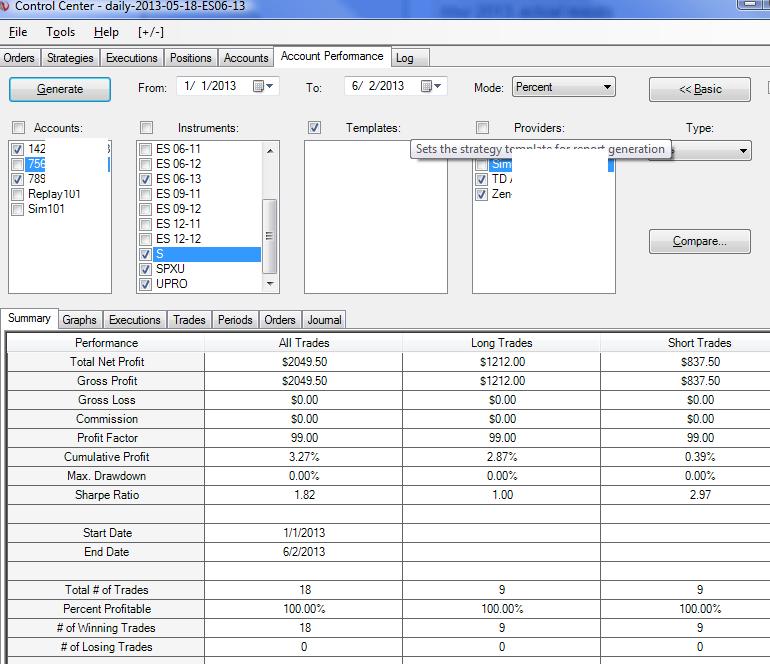Click the Compare... button

(x=700, y=241)
